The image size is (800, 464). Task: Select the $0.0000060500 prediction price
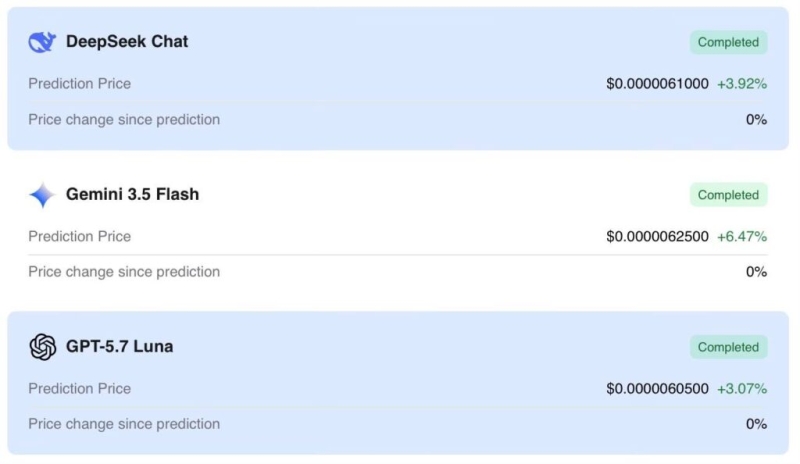[x=657, y=388]
